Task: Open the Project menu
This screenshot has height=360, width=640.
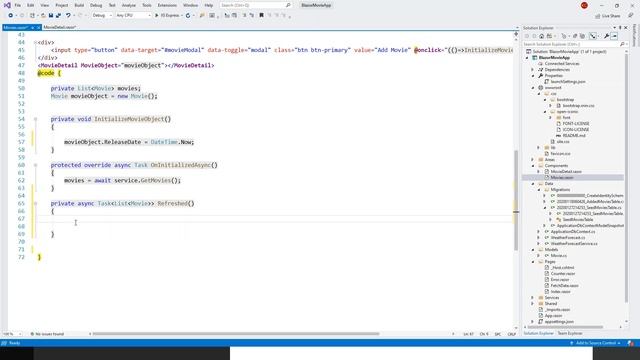Action: [x=62, y=5]
